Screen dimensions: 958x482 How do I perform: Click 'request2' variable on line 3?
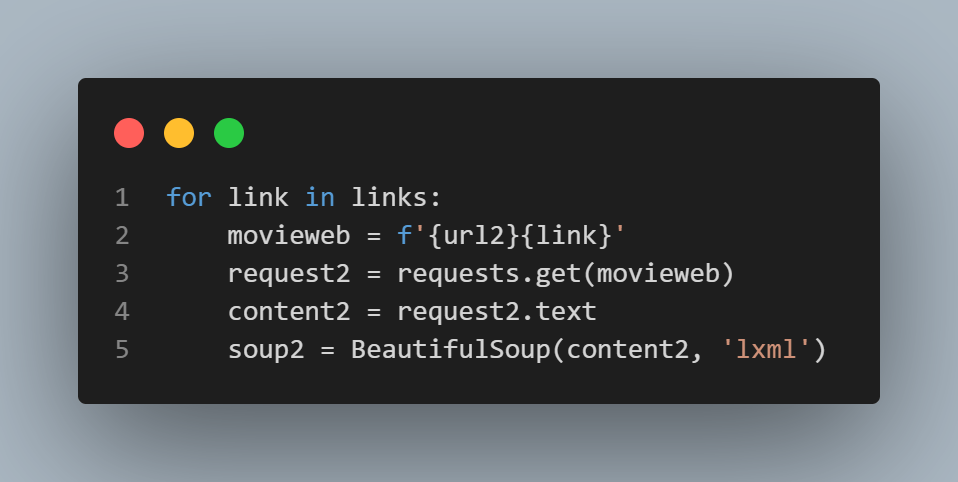click(x=289, y=274)
